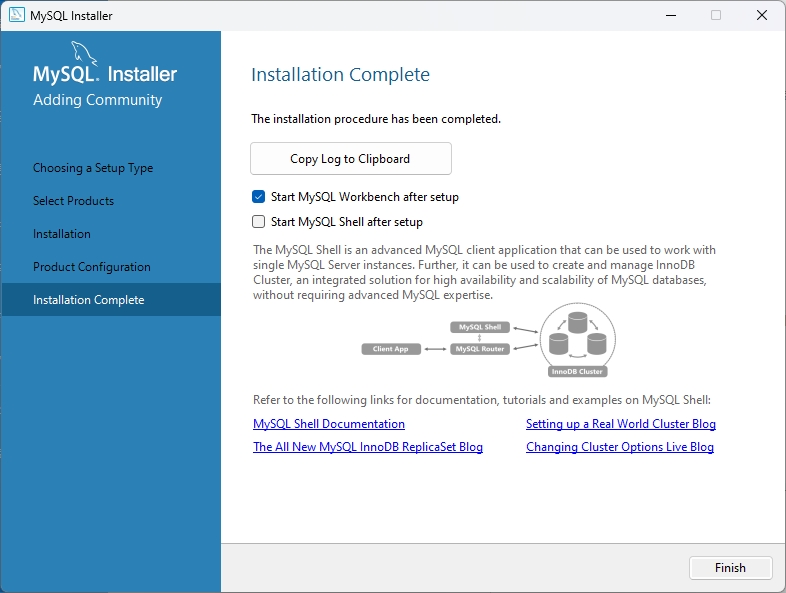Click the Installation Complete page heading

(340, 75)
